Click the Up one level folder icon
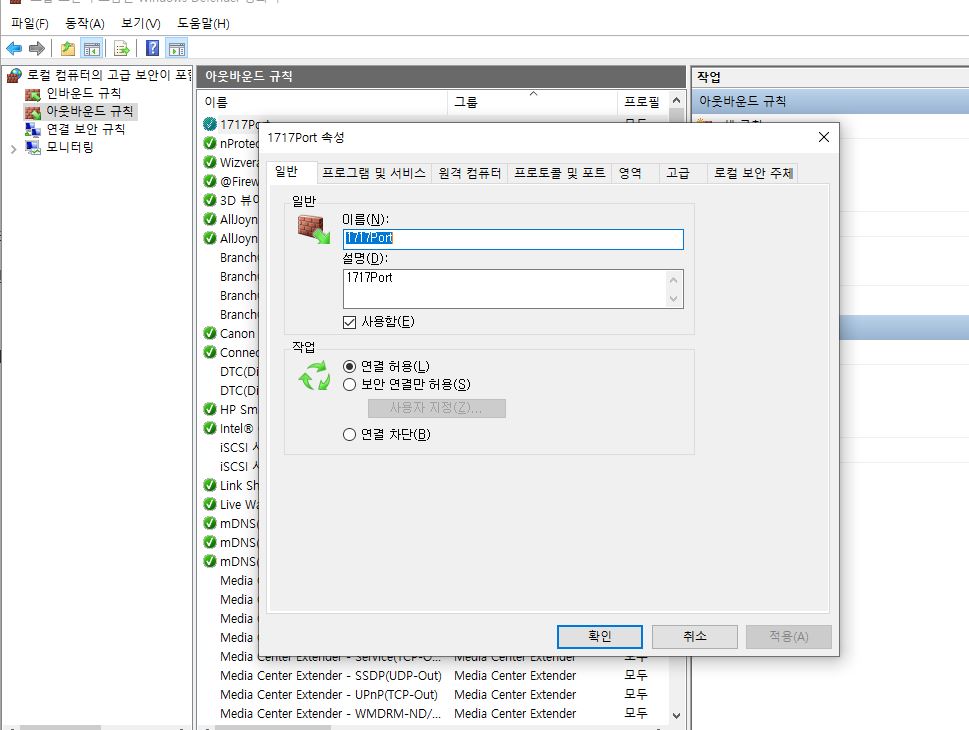Image resolution: width=969 pixels, height=730 pixels. click(x=67, y=48)
